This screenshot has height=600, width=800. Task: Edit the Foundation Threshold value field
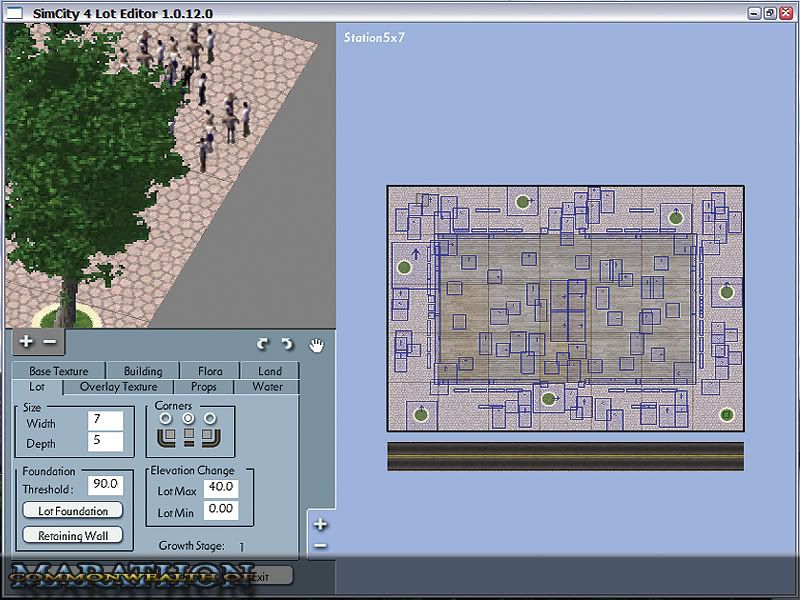pos(105,485)
